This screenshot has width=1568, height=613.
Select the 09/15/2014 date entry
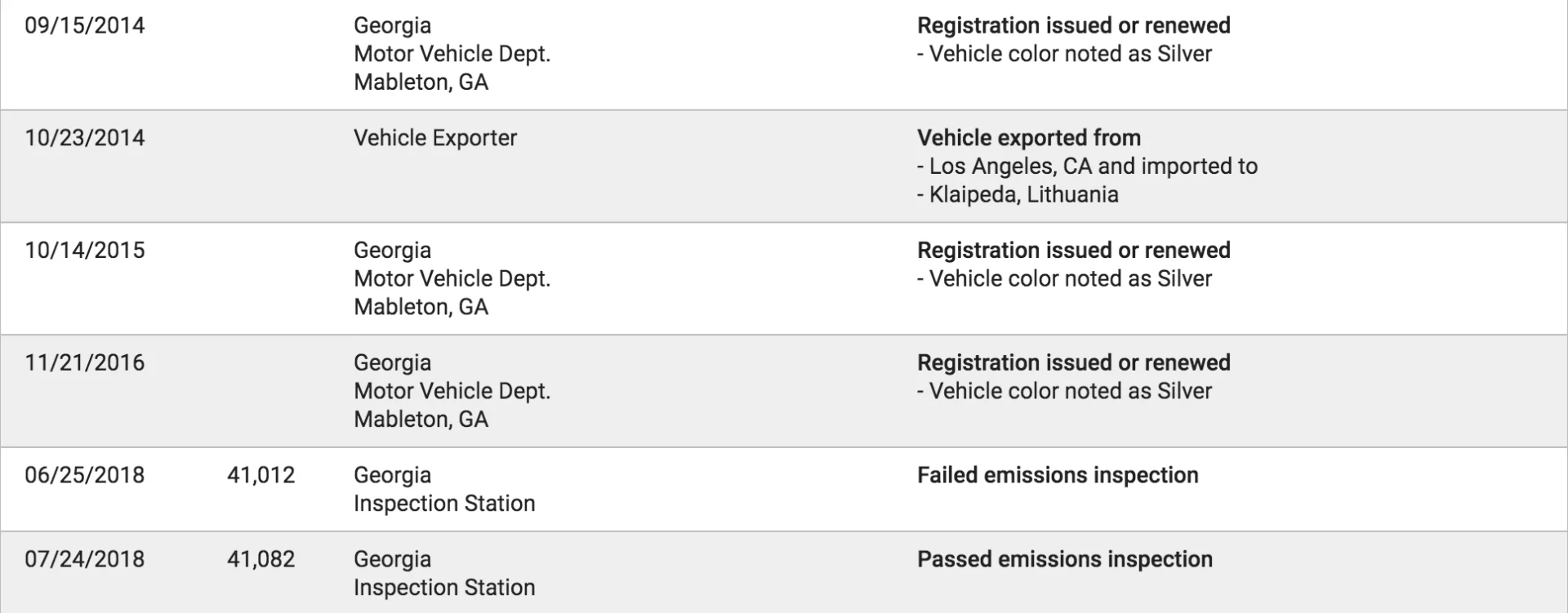[85, 25]
